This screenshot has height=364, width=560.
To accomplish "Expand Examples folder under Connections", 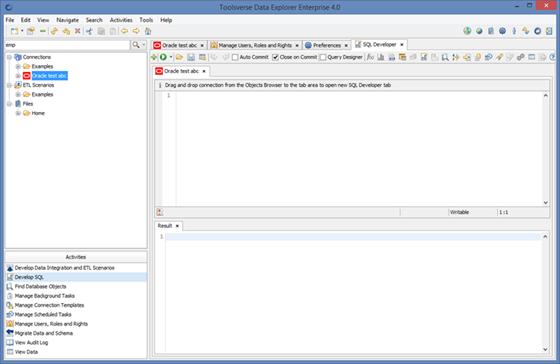I will (x=18, y=66).
